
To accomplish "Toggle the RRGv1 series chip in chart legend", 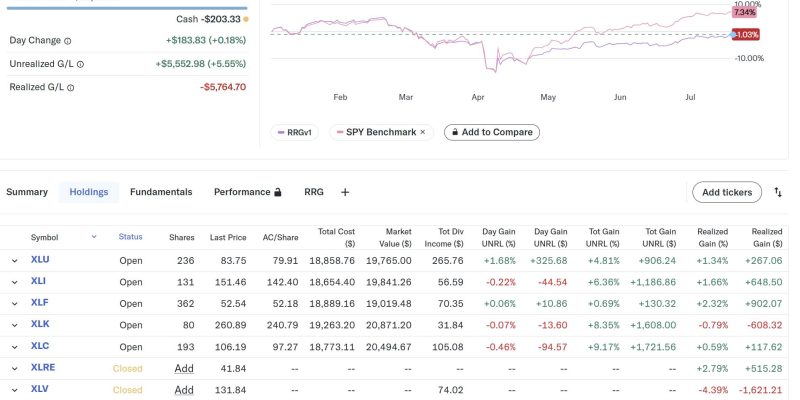I will [295, 132].
